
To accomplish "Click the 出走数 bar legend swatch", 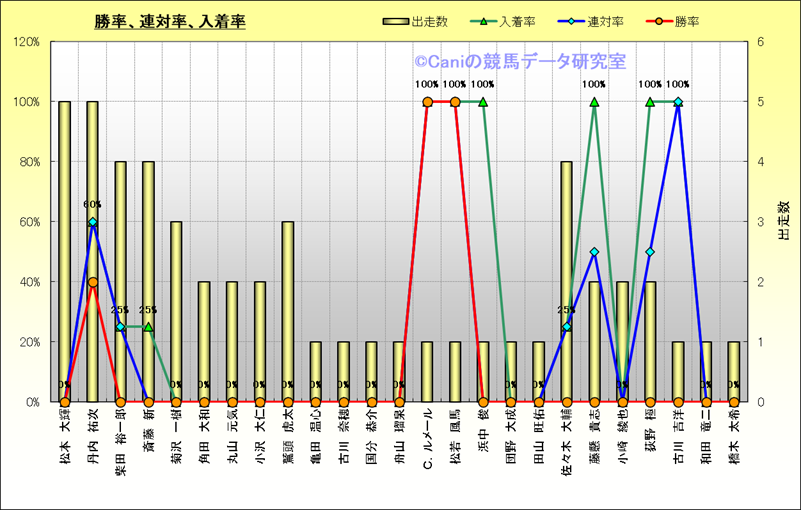I will 396,22.
